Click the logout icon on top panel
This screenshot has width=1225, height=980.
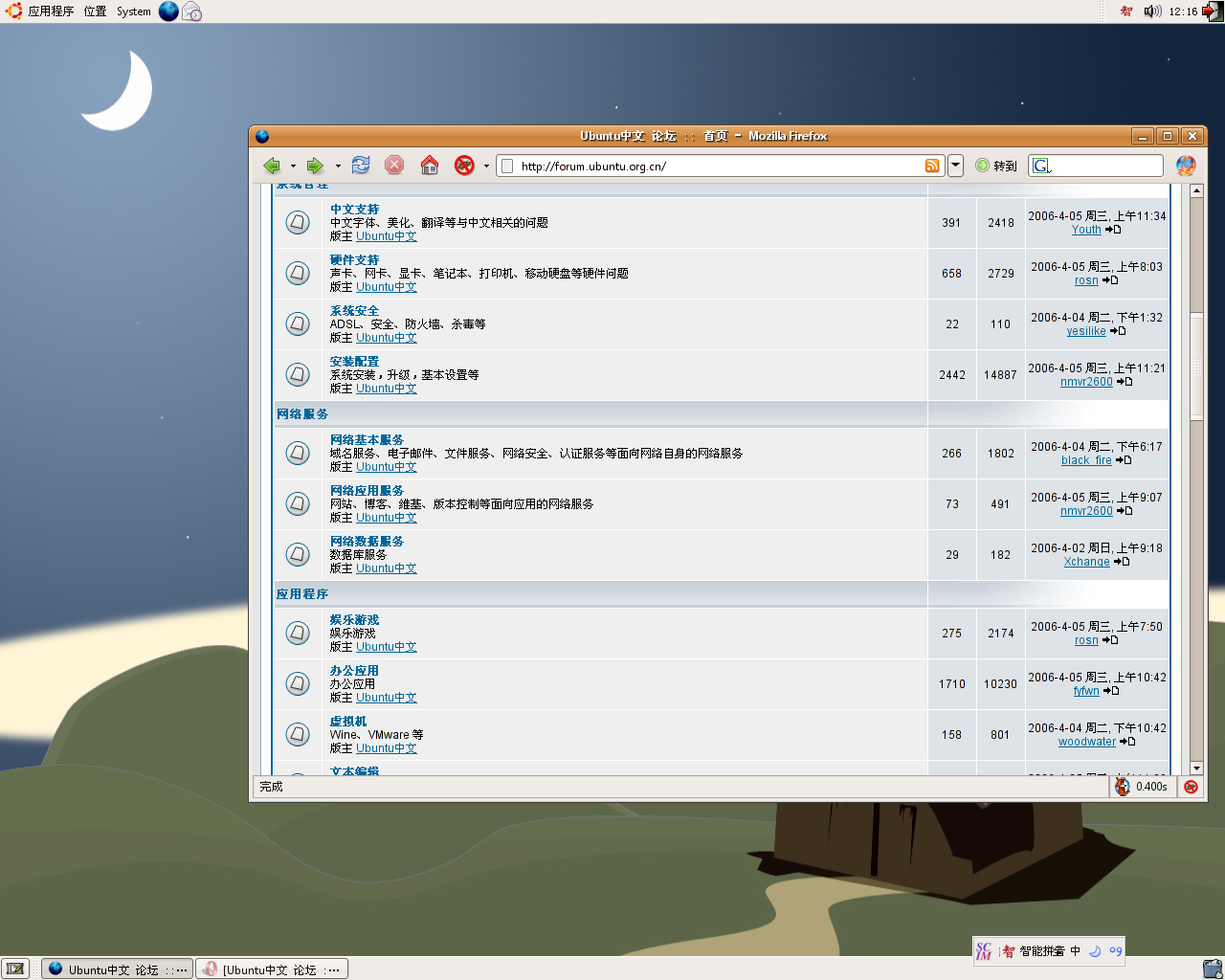click(x=1213, y=11)
